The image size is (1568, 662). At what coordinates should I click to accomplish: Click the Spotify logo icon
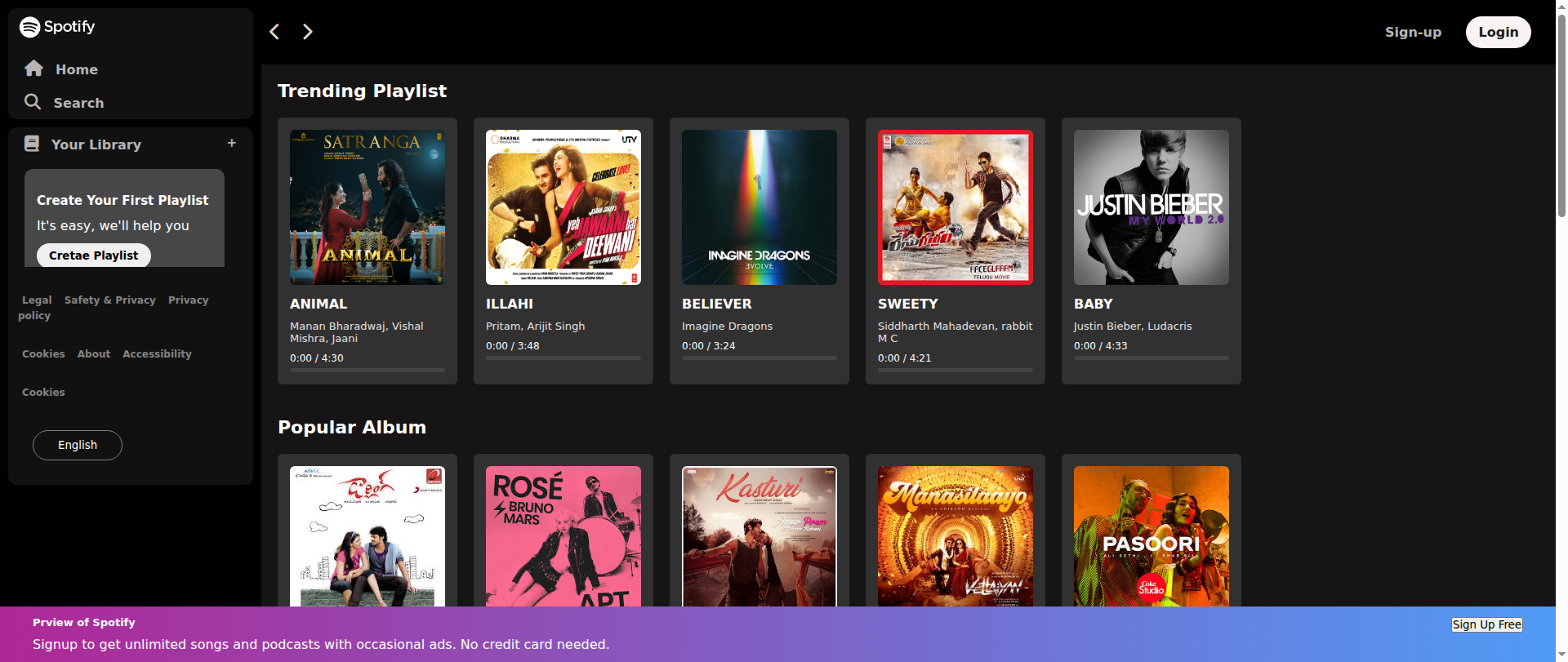click(30, 27)
